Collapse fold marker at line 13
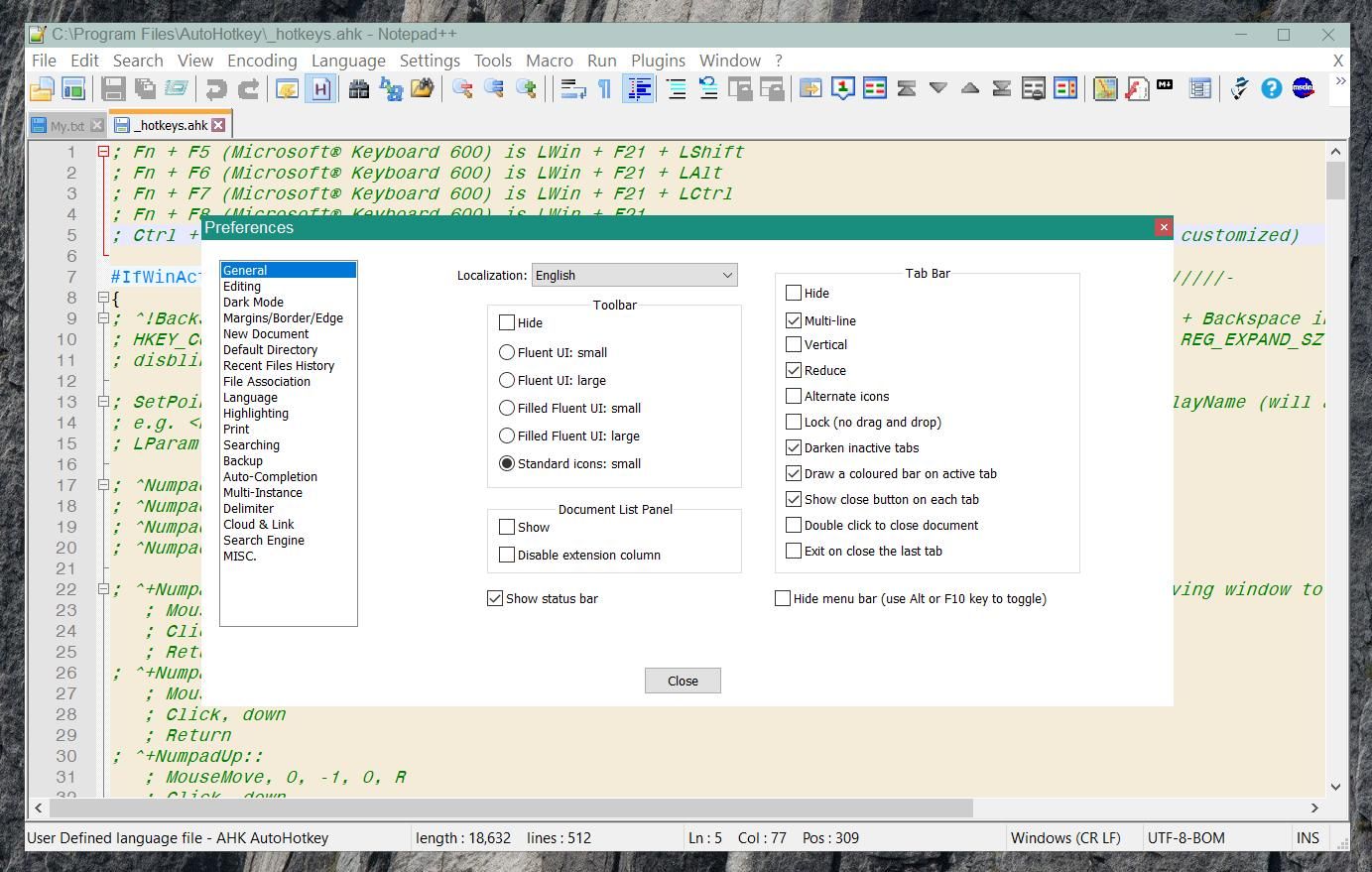Image resolution: width=1372 pixels, height=872 pixels. pos(103,402)
